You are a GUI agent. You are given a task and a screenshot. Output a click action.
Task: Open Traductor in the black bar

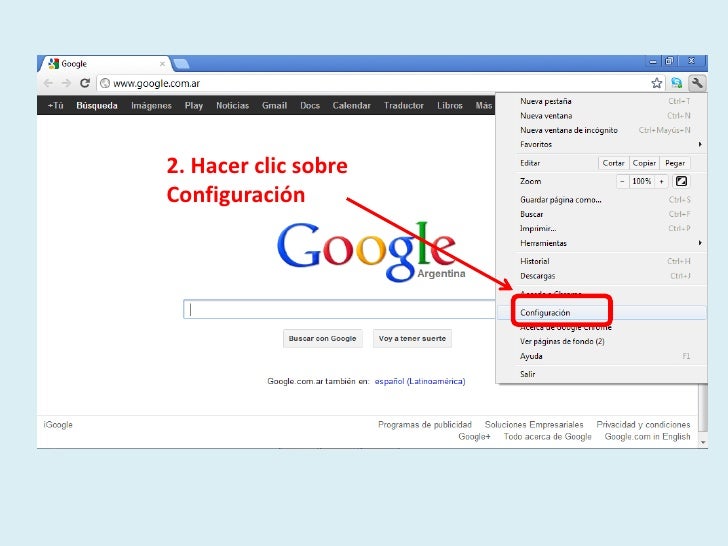point(403,105)
